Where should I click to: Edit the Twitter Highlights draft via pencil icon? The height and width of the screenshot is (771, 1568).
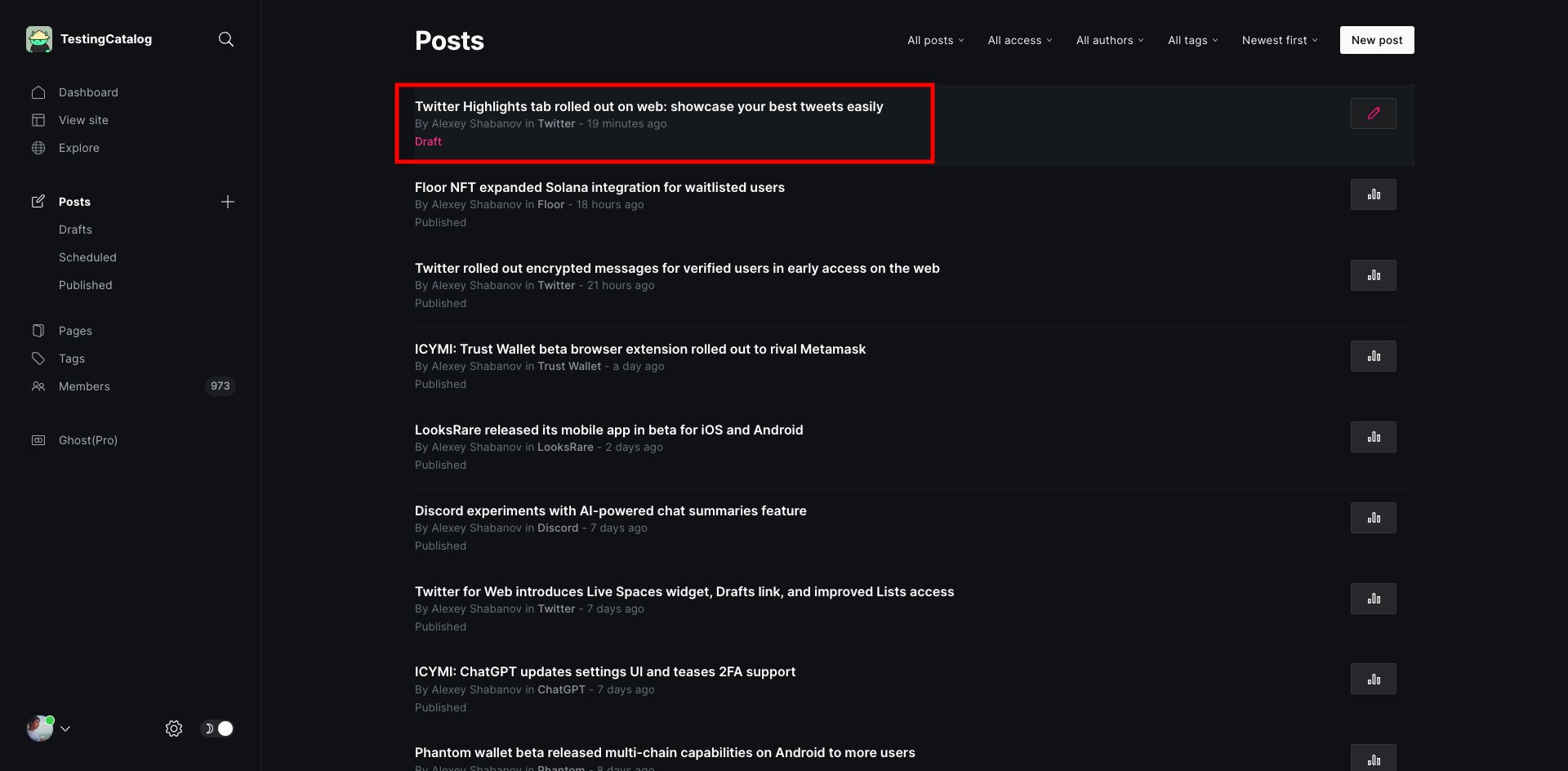click(x=1374, y=114)
